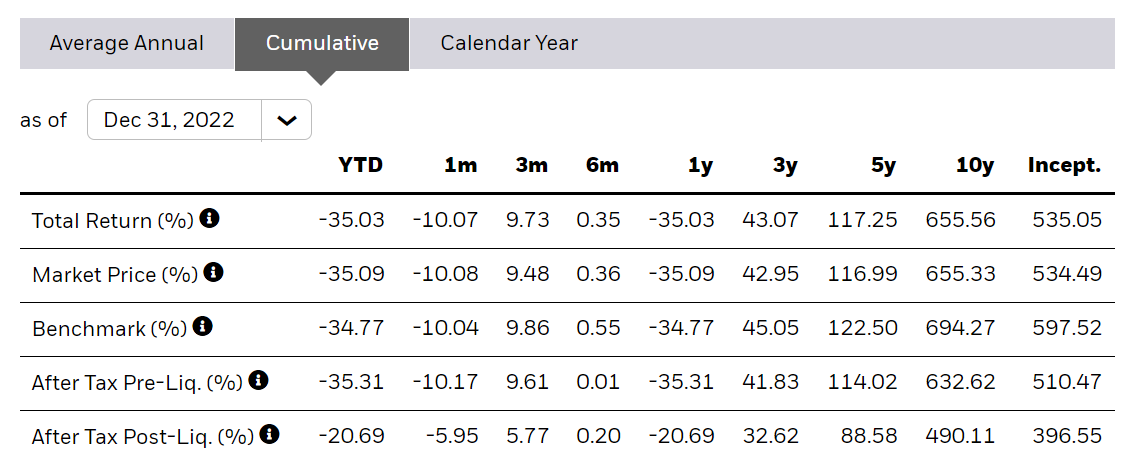Click the Benchmark (%) row label
The height and width of the screenshot is (453, 1146).
coord(110,328)
